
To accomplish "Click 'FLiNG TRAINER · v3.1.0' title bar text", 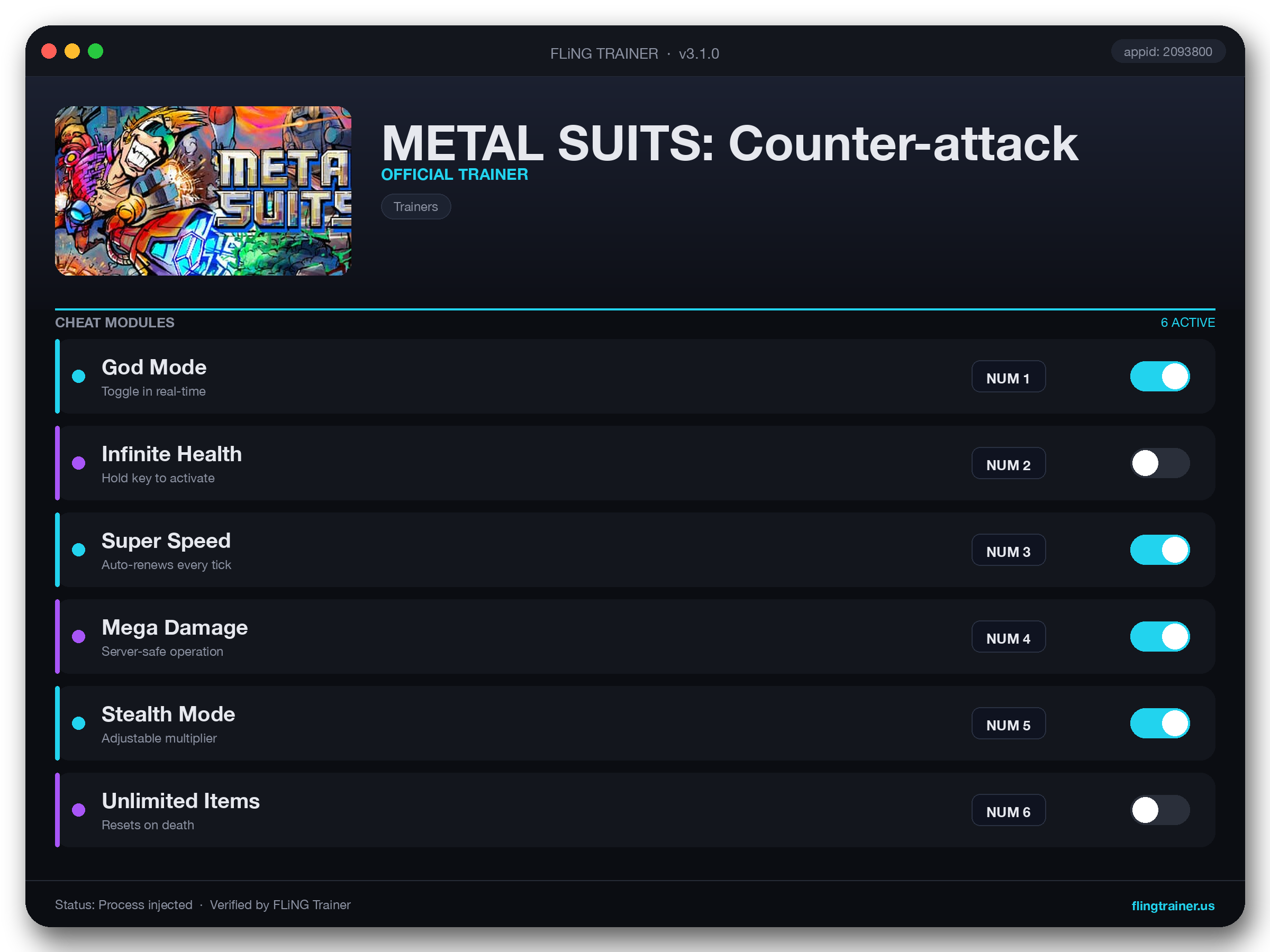I will (634, 53).
